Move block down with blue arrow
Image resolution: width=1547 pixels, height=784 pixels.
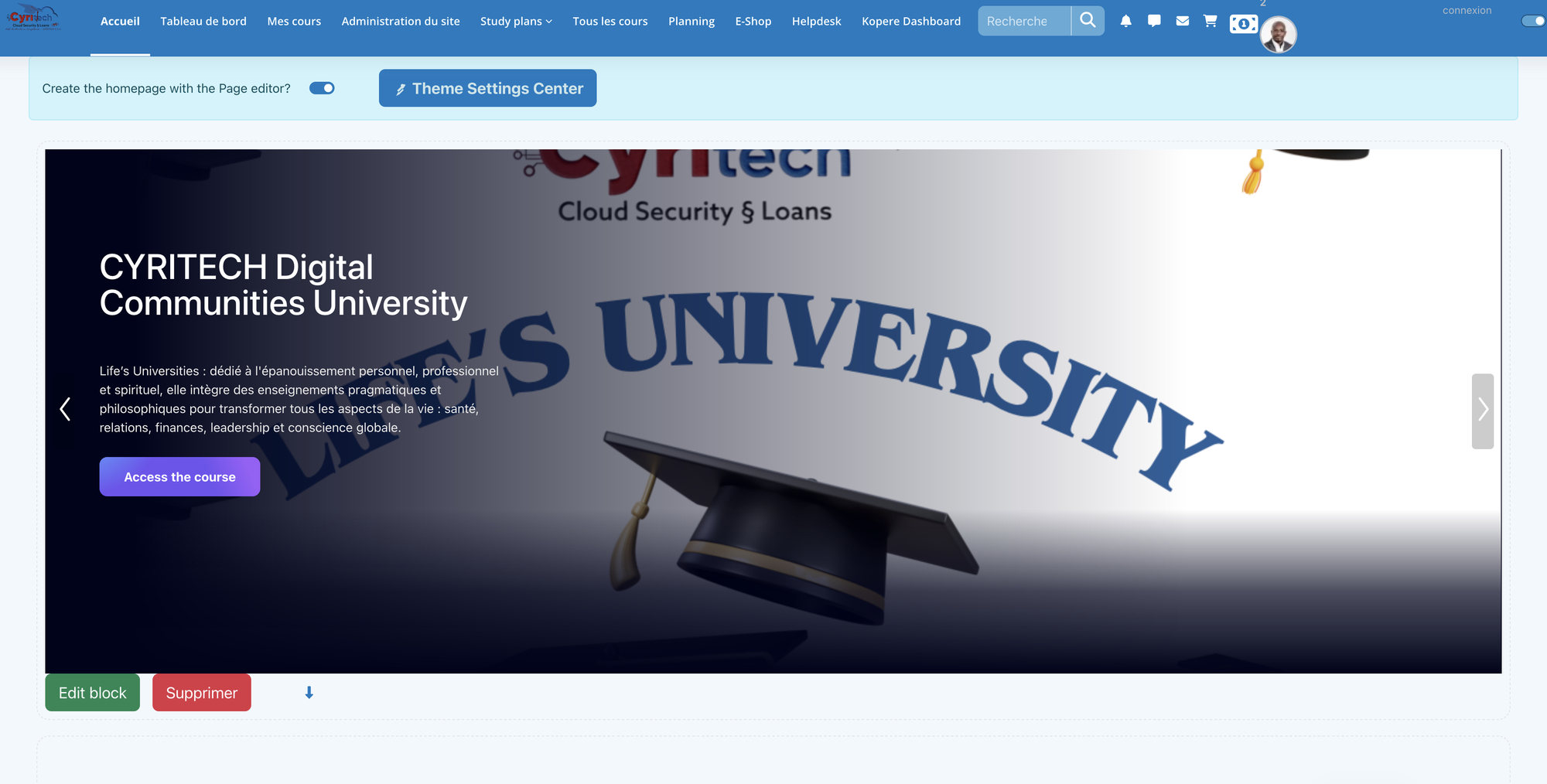[x=309, y=693]
